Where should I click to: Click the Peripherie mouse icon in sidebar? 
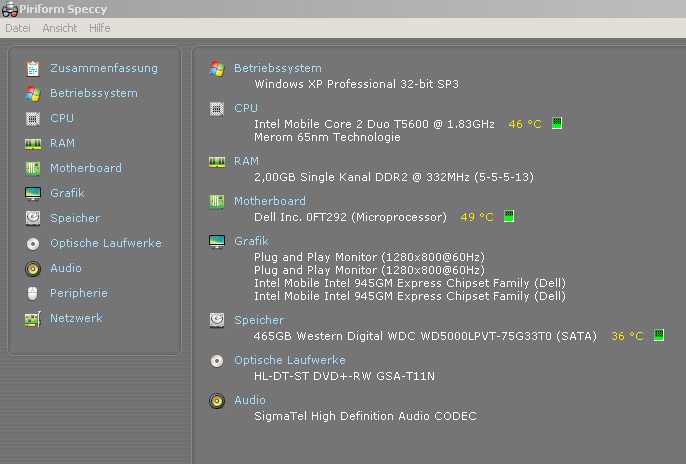tap(32, 293)
